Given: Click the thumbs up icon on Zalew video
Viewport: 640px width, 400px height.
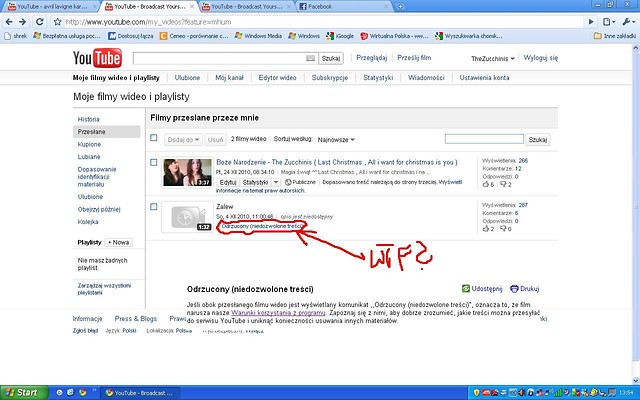Looking at the screenshot, I should (x=486, y=229).
